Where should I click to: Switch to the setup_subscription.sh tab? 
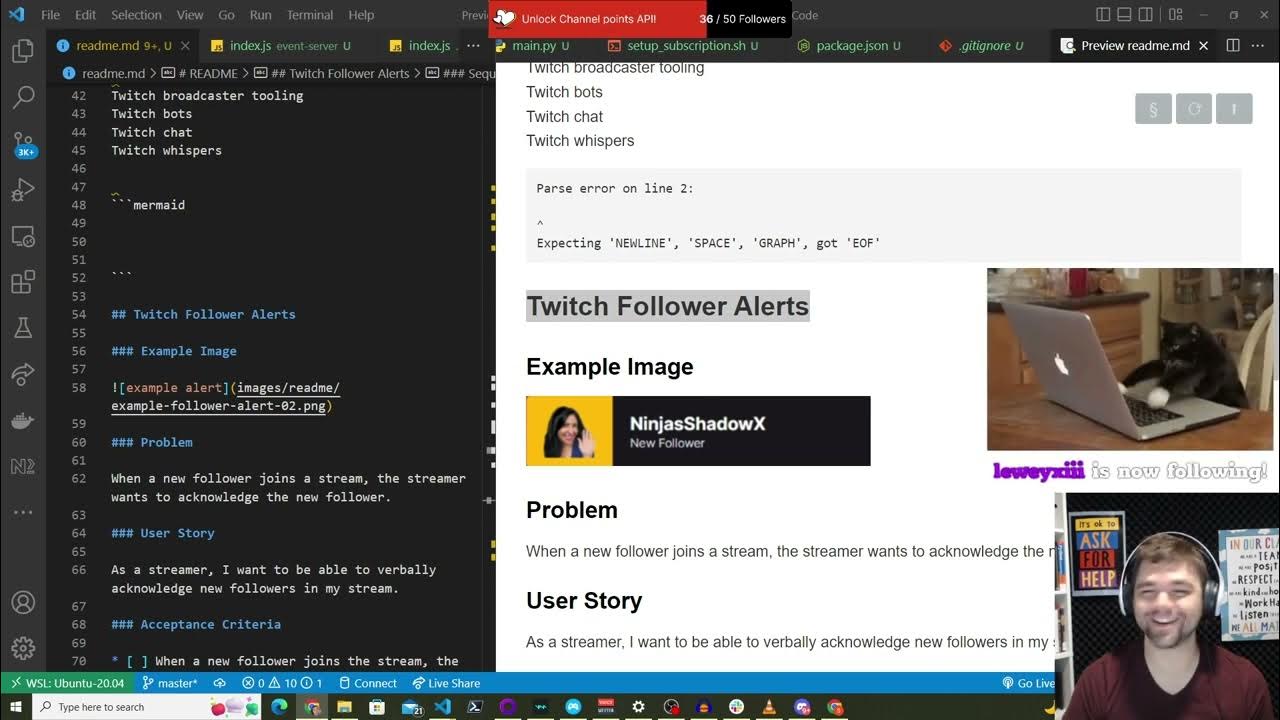685,46
